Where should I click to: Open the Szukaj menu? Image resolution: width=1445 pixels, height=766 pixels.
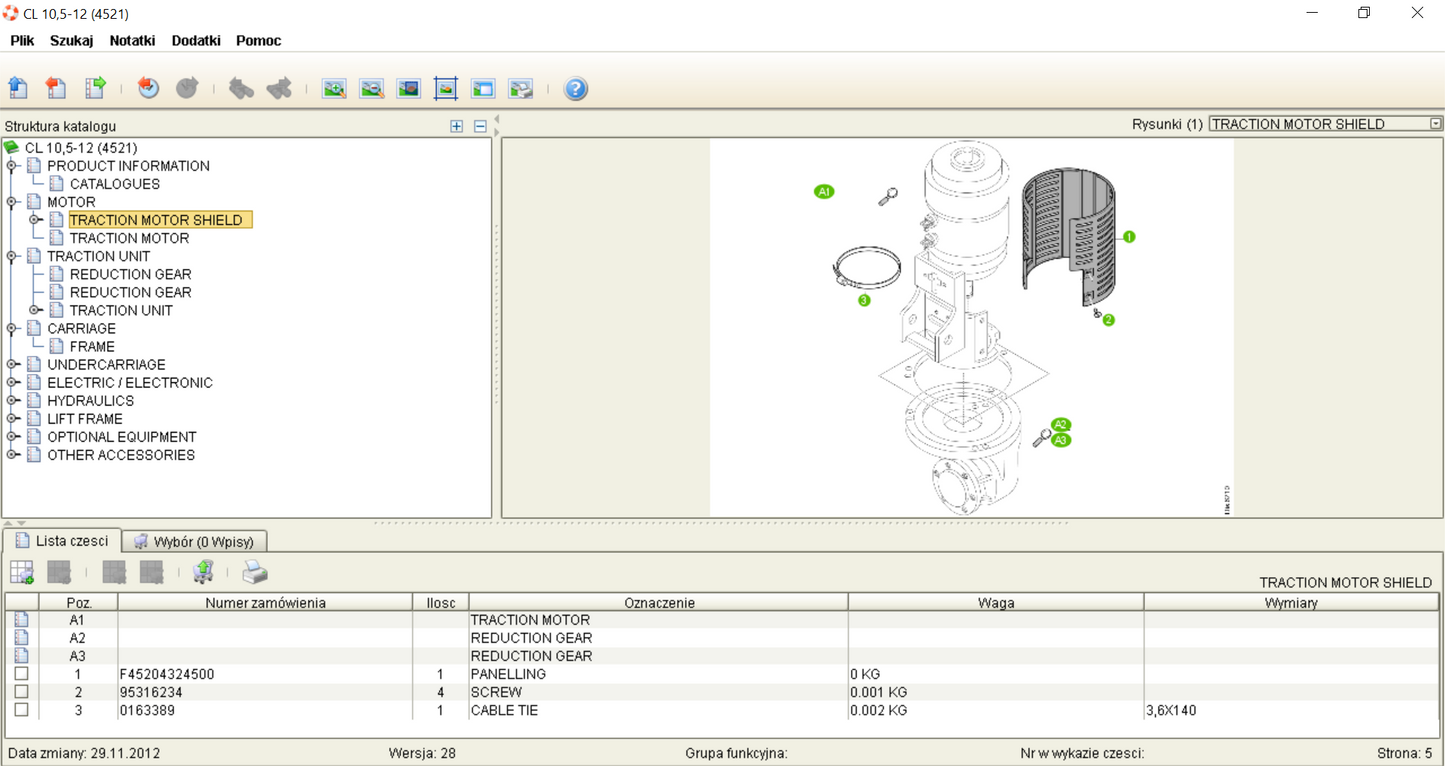click(71, 41)
